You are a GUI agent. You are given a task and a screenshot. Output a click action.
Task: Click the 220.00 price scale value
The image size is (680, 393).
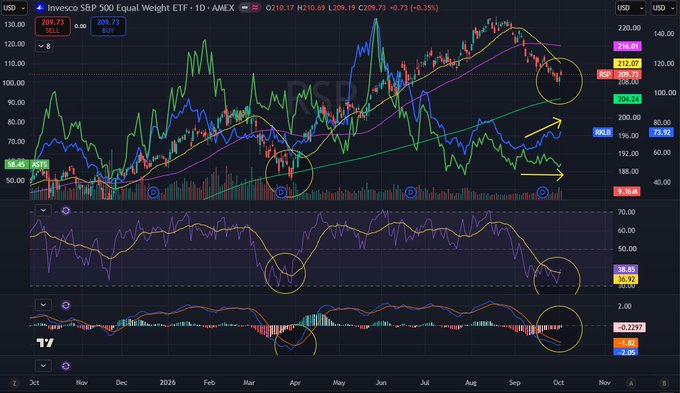(629, 28)
